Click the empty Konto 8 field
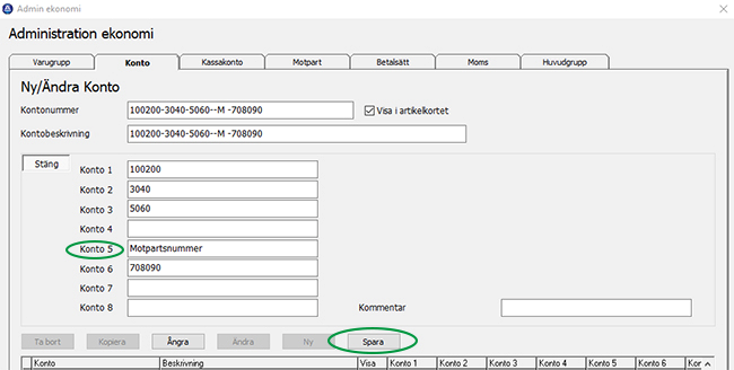 pyautogui.click(x=222, y=308)
